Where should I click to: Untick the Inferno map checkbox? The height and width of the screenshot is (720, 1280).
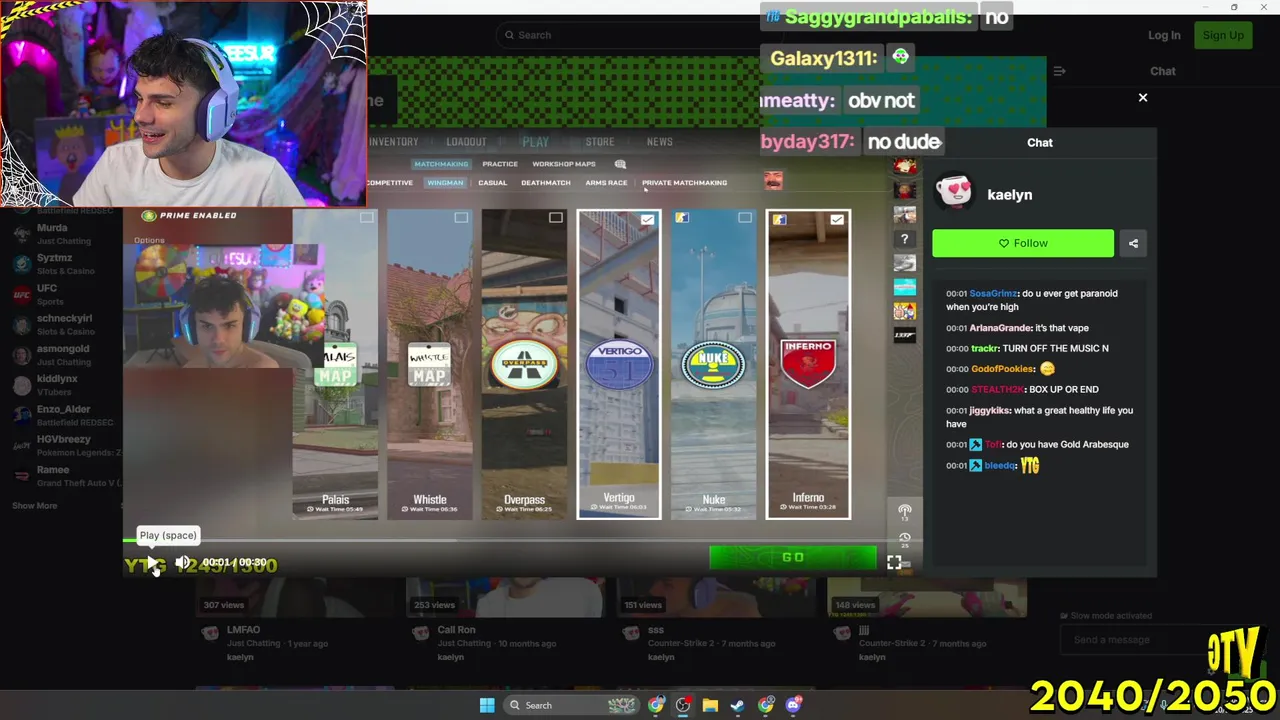(837, 219)
